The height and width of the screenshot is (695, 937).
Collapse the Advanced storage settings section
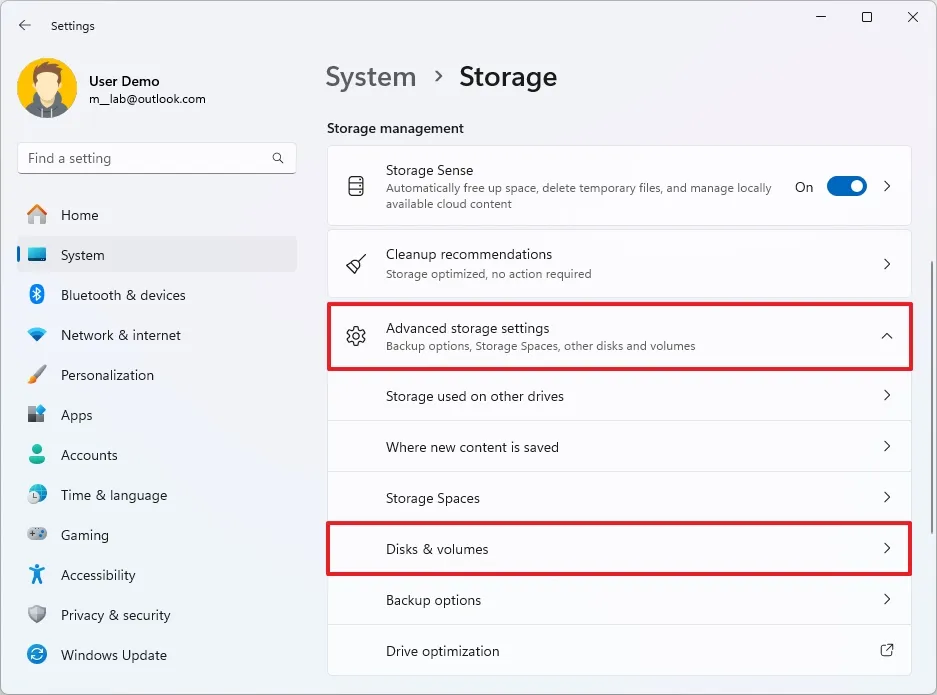[886, 336]
